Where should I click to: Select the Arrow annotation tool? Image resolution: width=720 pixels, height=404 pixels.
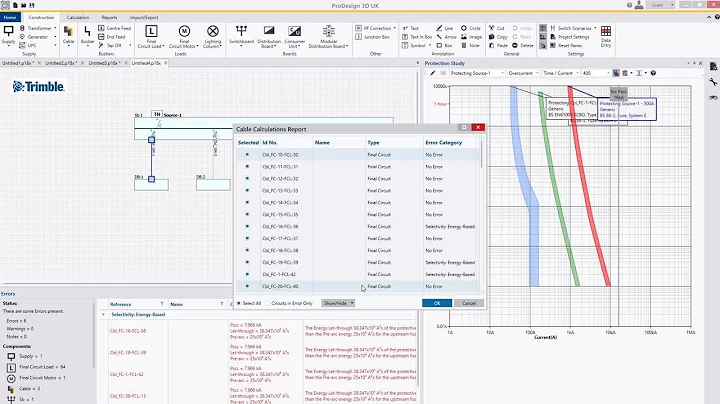point(446,37)
